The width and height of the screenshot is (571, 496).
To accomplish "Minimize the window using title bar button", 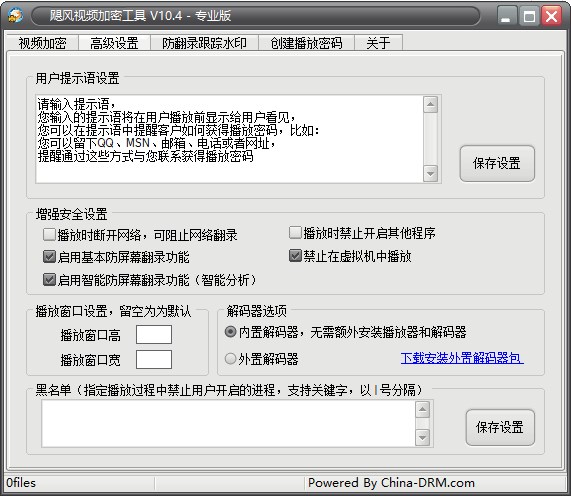I will (x=506, y=16).
